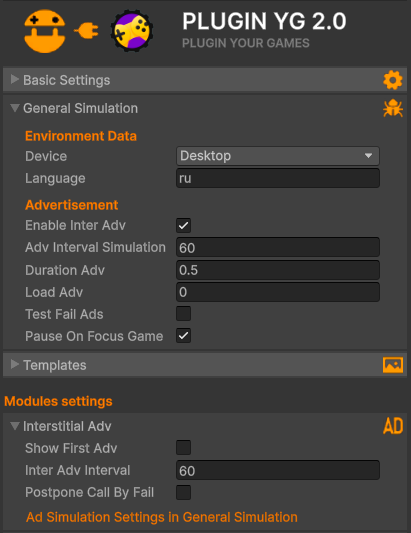Click the Pause On Focus Game label
The image size is (411, 533).
(94, 336)
